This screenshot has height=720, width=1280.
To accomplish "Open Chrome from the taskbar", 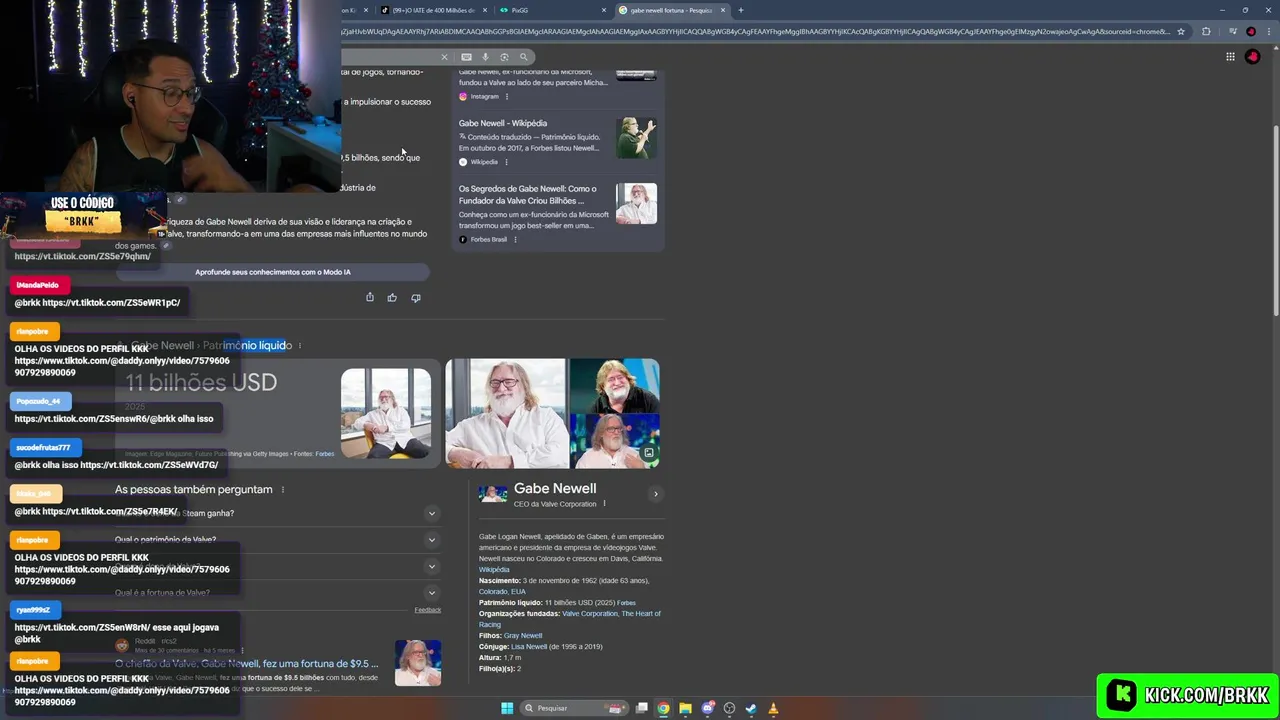I will [x=663, y=708].
